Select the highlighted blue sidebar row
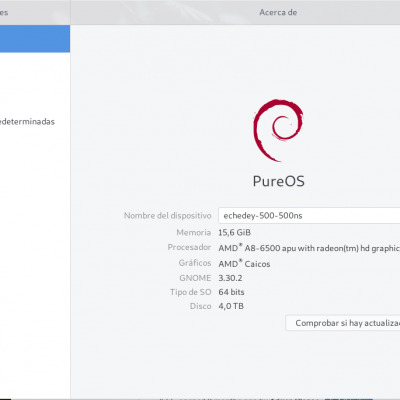Screen dimensions: 400x400 point(35,39)
